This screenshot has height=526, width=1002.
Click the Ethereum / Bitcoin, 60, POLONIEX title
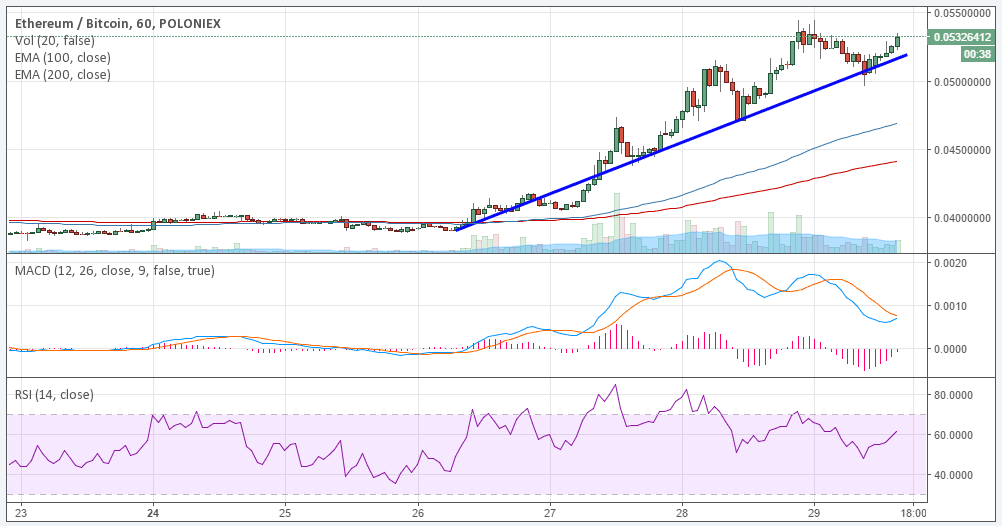point(118,24)
